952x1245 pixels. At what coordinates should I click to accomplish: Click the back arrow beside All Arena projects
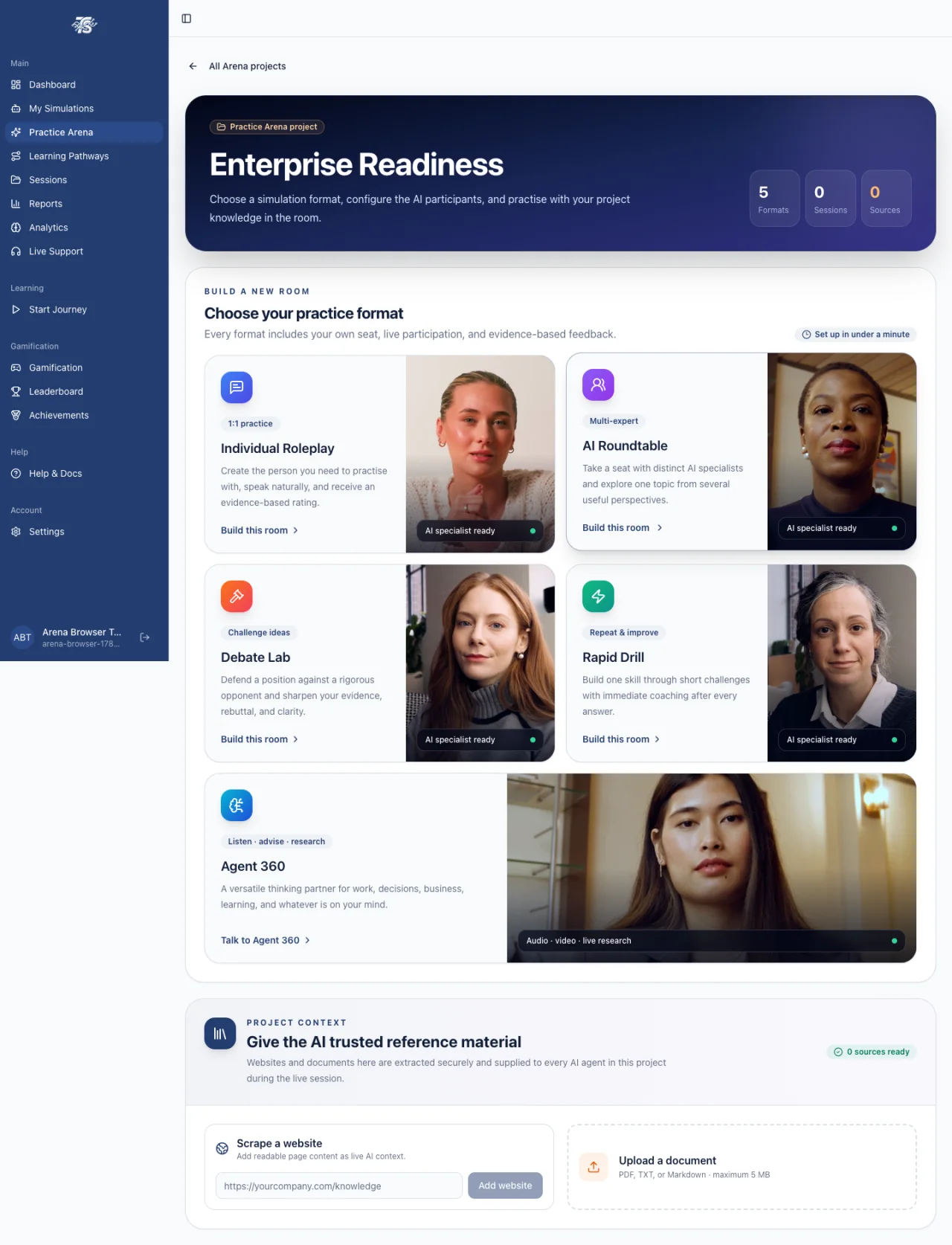click(x=193, y=66)
